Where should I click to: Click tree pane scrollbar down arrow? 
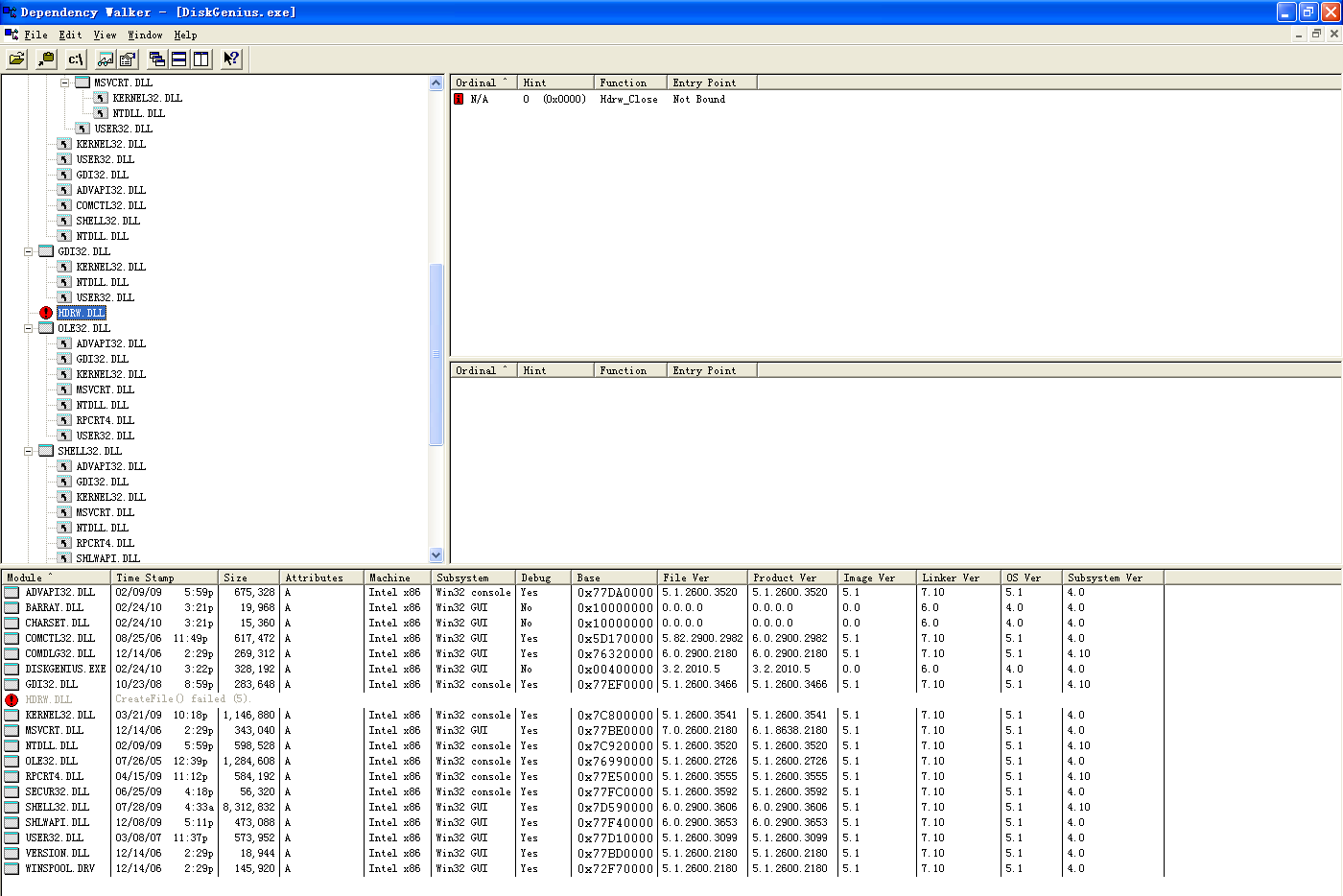[x=436, y=554]
